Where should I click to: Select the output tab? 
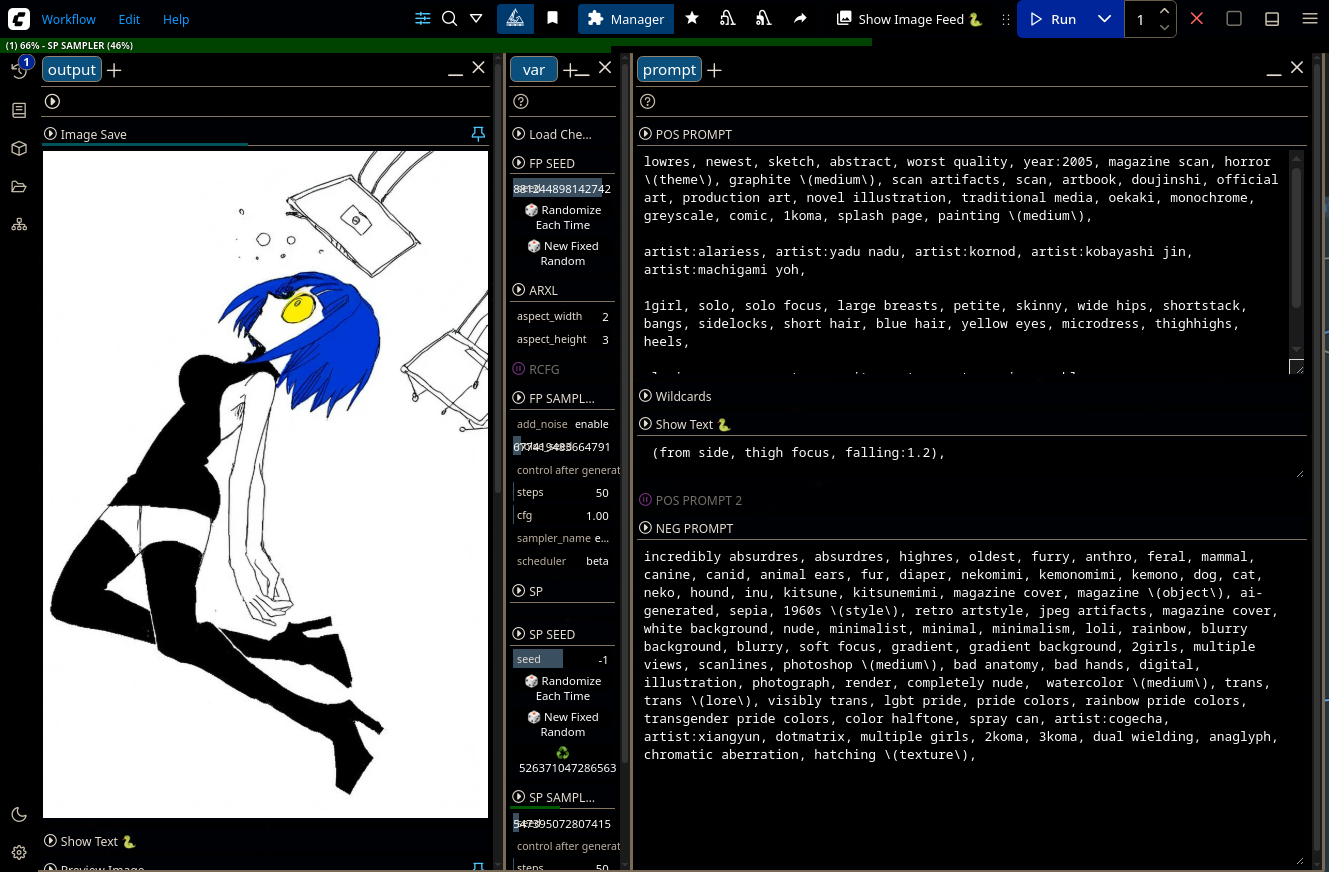click(72, 69)
